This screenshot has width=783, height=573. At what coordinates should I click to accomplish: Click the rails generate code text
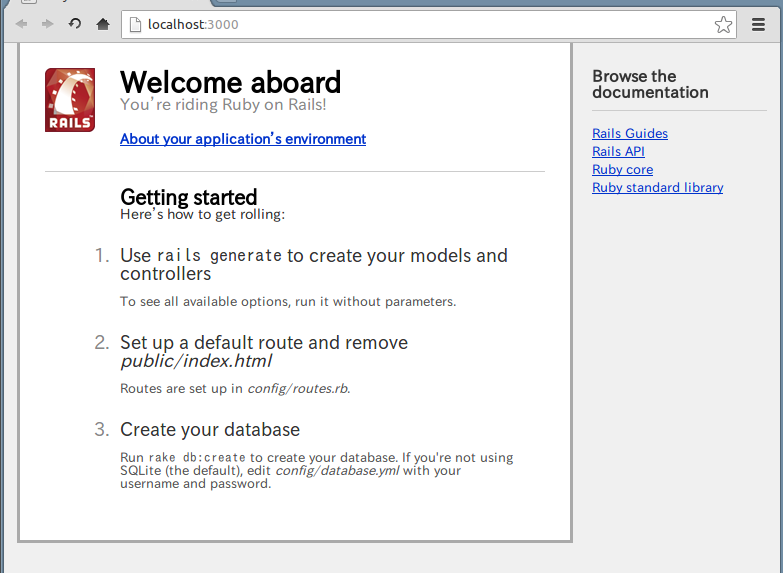click(x=219, y=256)
